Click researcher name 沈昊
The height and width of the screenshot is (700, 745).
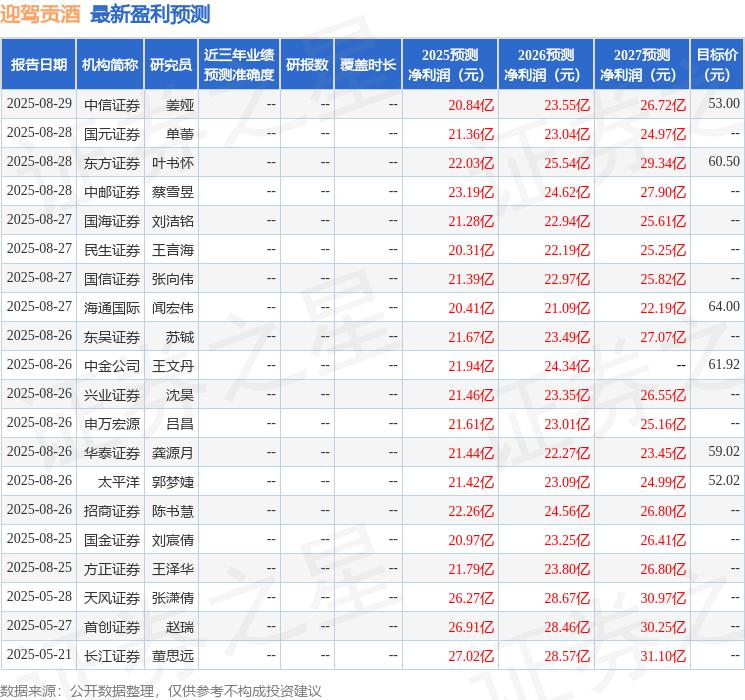(x=180, y=395)
